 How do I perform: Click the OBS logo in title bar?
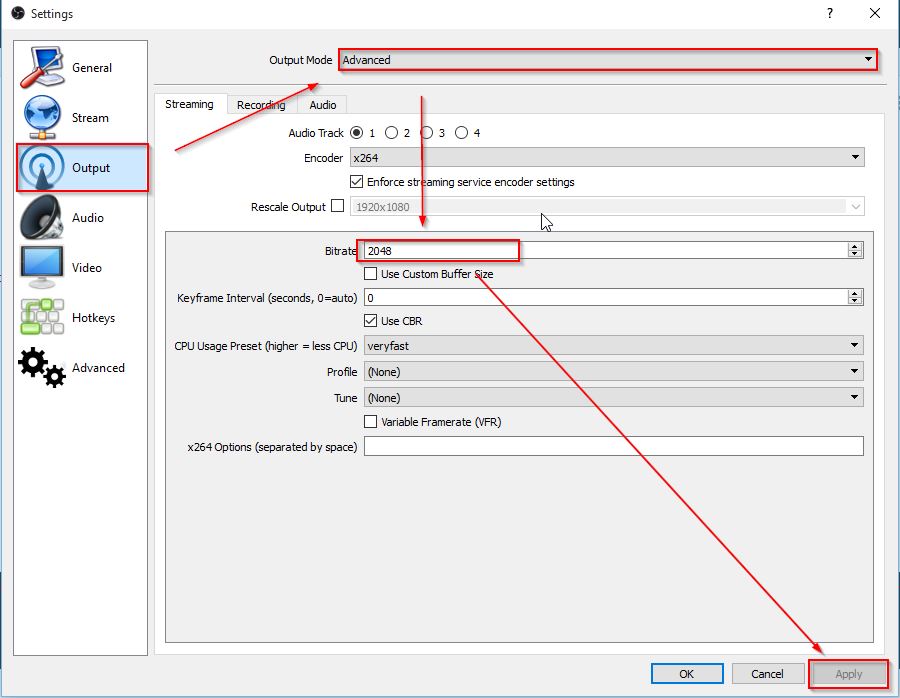click(x=18, y=13)
